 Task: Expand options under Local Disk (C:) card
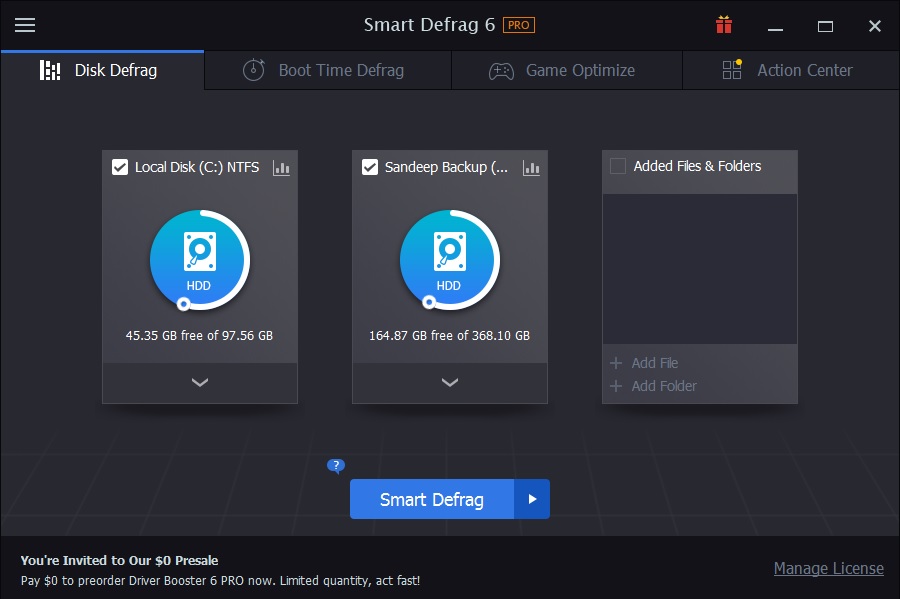[200, 383]
